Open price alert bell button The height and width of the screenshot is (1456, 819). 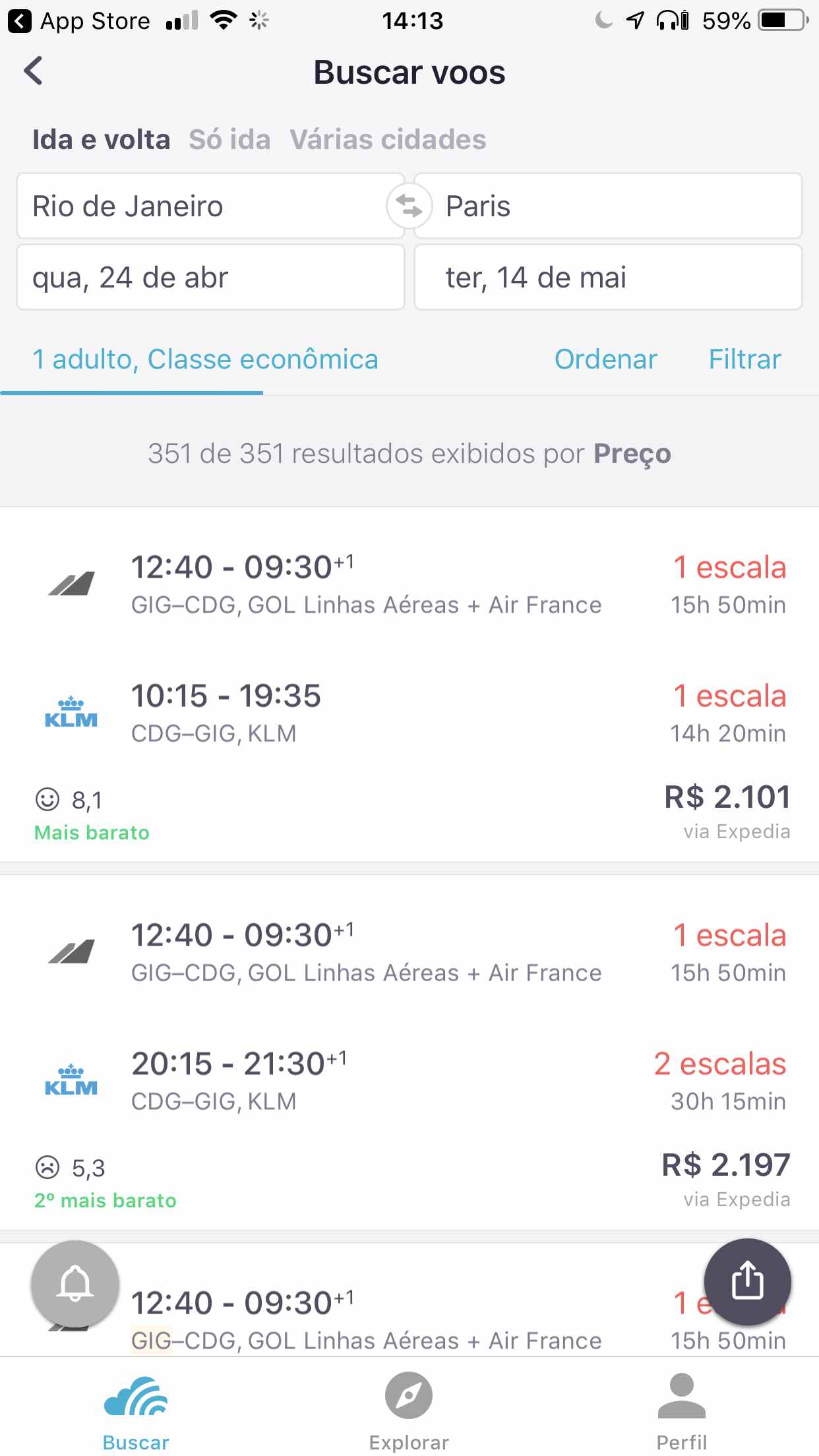click(75, 1283)
